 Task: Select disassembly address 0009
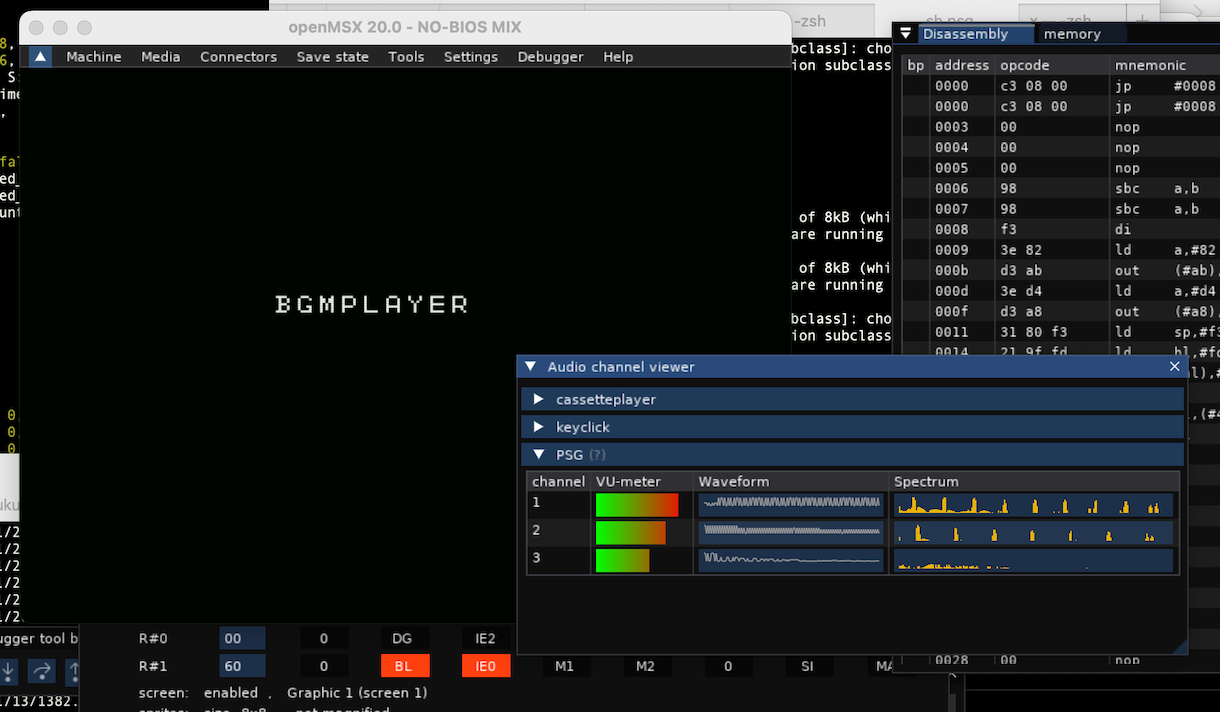951,250
